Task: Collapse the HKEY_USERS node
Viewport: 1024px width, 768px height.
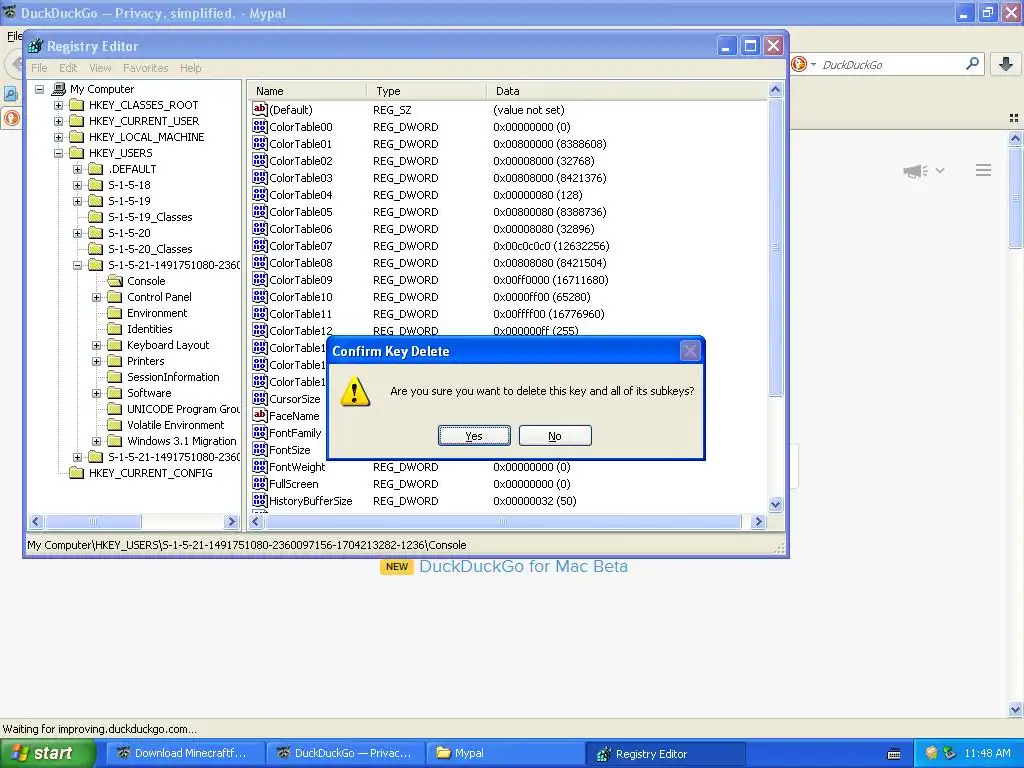Action: [58, 153]
